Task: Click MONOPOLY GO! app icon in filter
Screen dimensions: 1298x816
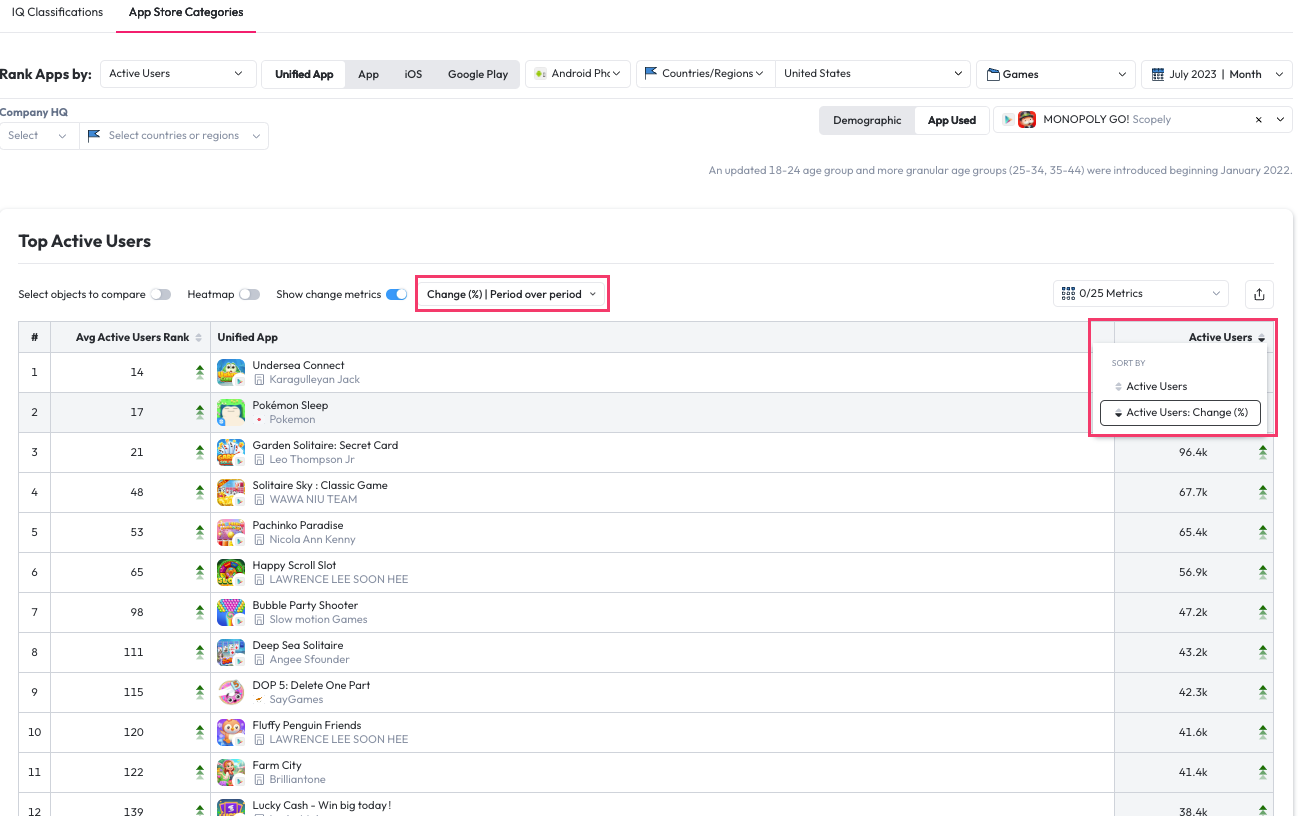Action: coord(1027,120)
